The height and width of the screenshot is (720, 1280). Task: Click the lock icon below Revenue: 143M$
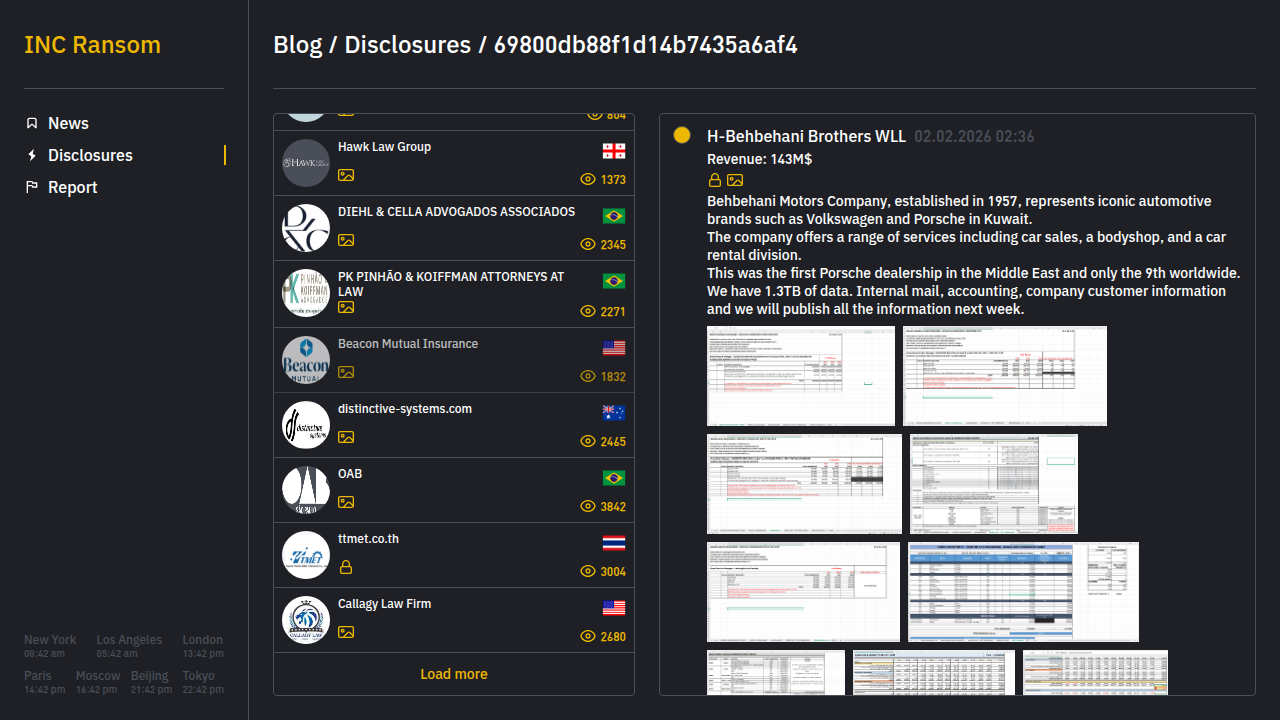point(715,180)
